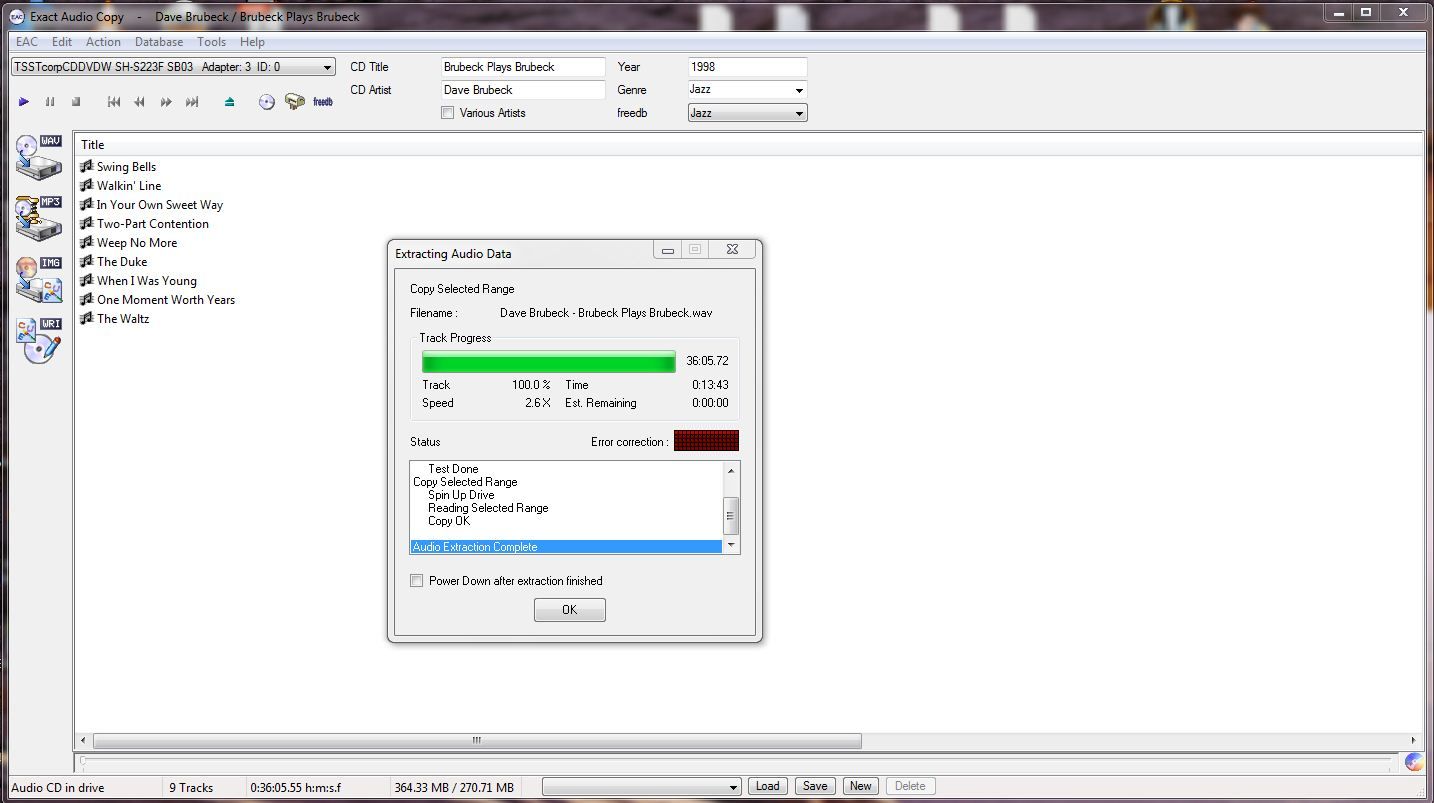Toggle the Various Artists checkbox

pyautogui.click(x=447, y=113)
